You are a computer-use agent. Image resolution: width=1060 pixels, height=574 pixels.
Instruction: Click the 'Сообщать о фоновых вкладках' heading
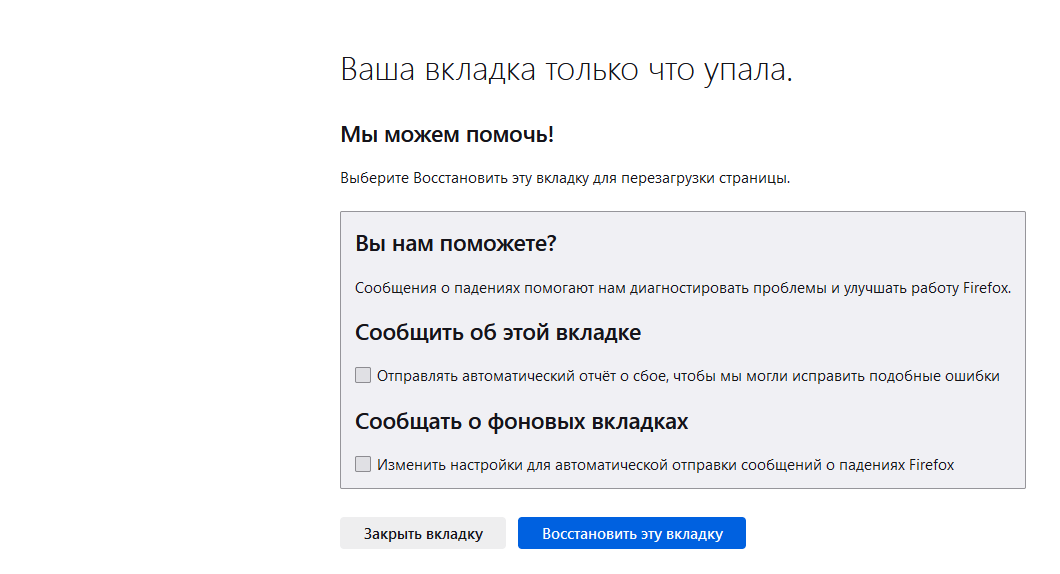click(x=521, y=421)
